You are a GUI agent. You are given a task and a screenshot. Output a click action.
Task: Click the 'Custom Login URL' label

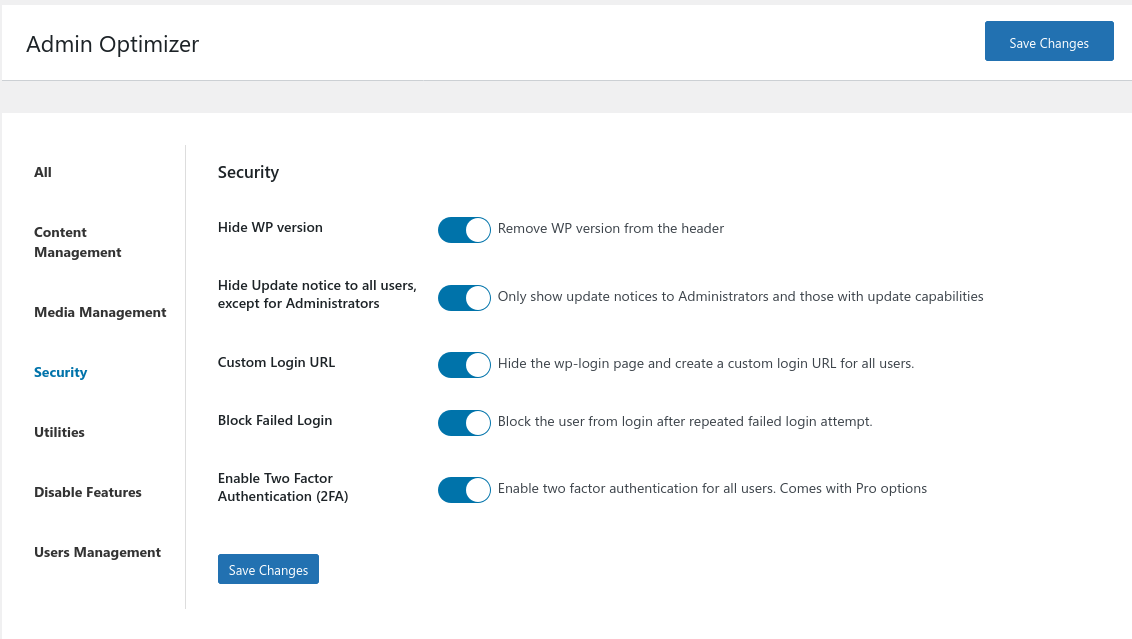point(277,362)
